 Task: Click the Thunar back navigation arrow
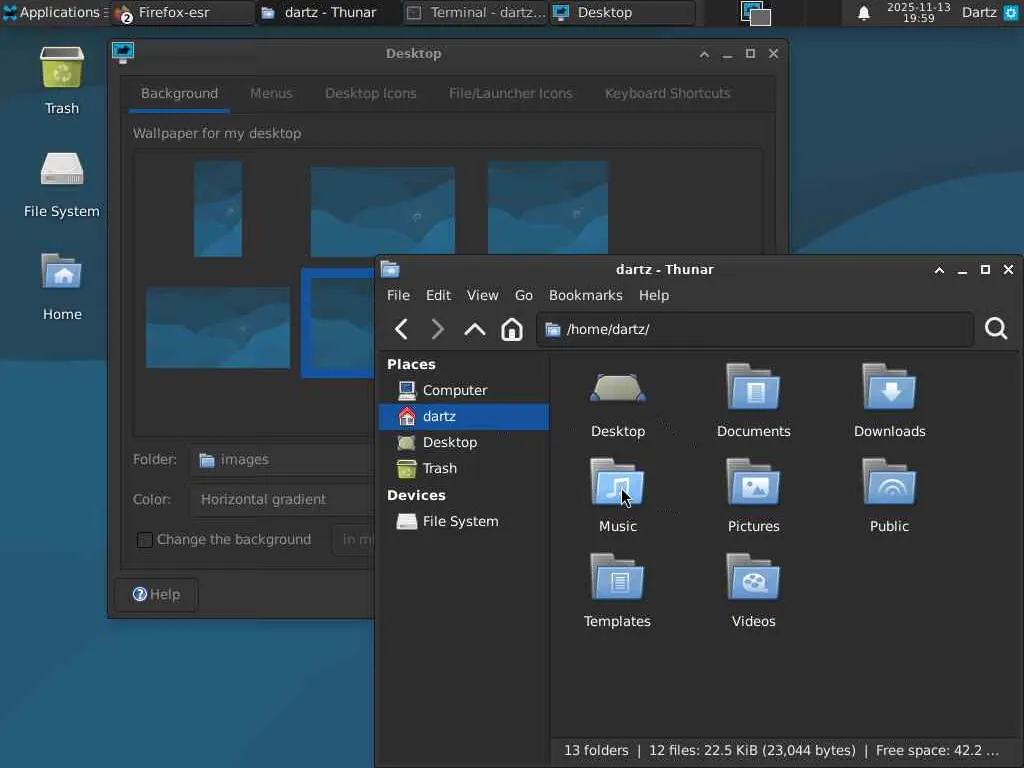(401, 329)
